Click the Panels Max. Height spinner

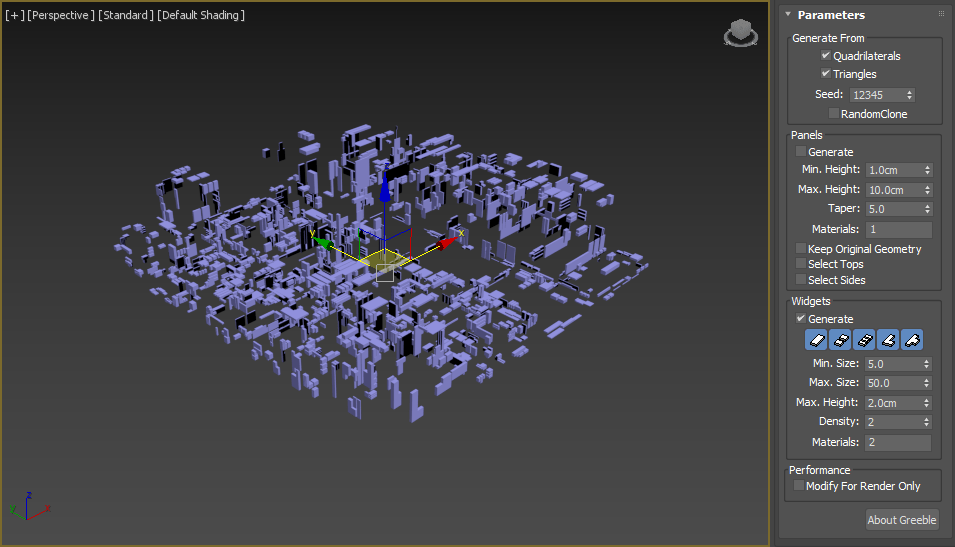coord(928,190)
